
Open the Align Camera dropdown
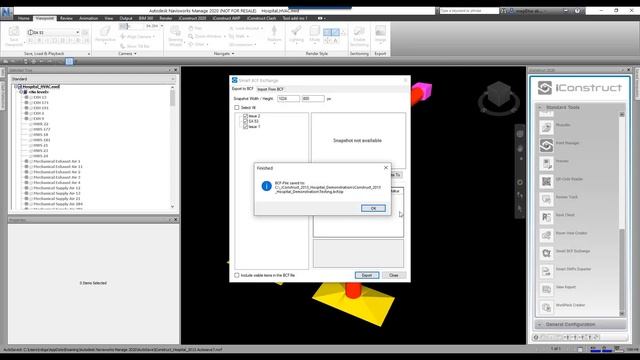138,37
